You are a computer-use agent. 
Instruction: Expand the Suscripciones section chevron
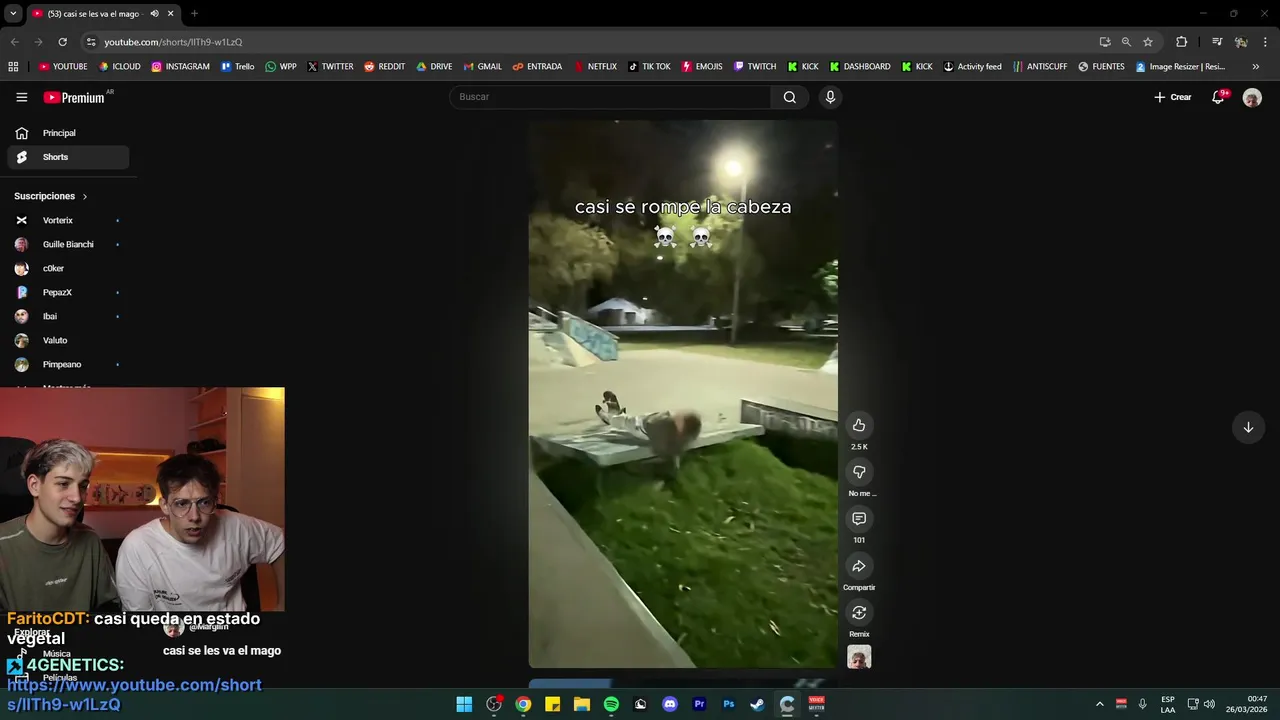point(85,197)
